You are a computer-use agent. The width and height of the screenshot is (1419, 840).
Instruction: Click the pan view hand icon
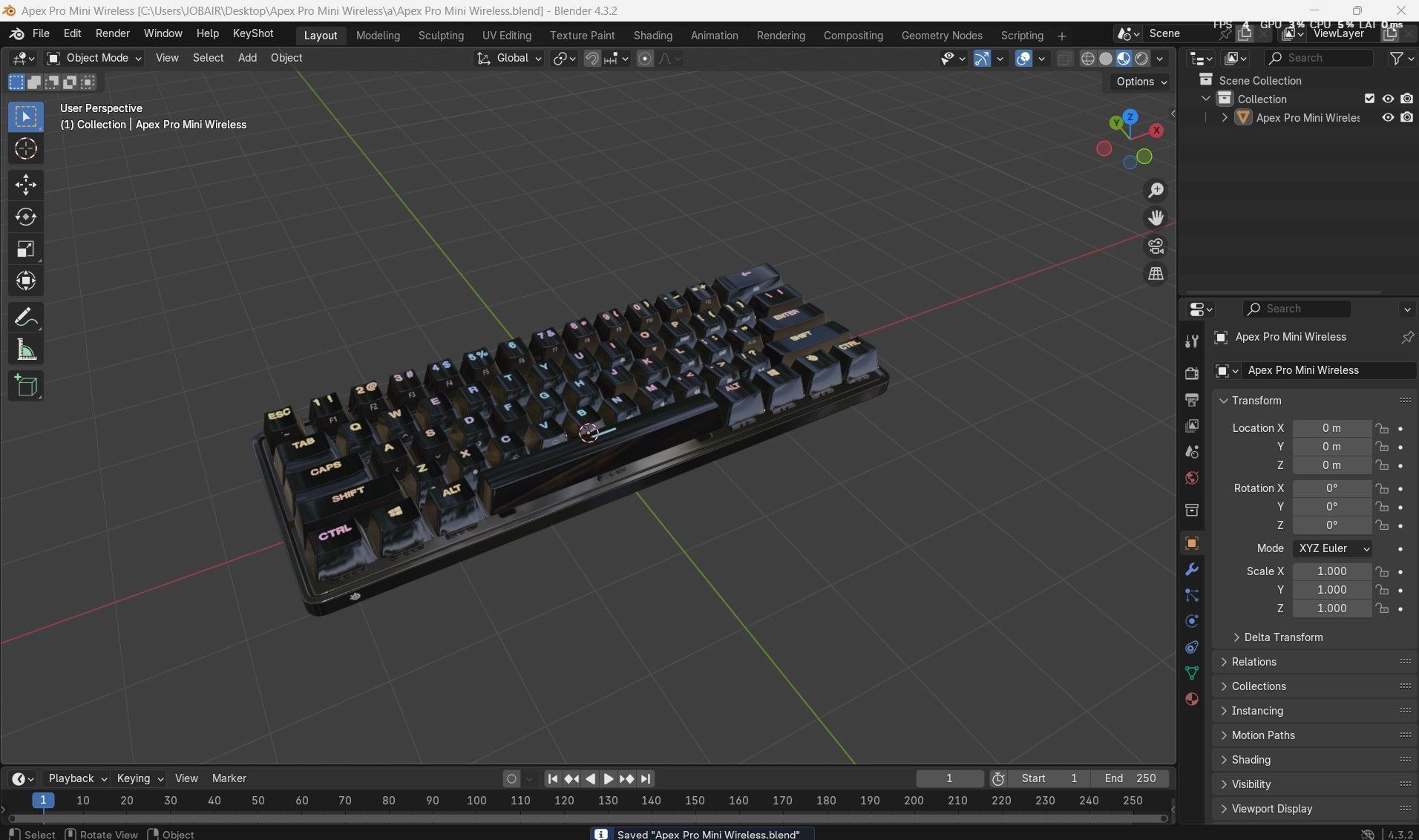(1156, 218)
